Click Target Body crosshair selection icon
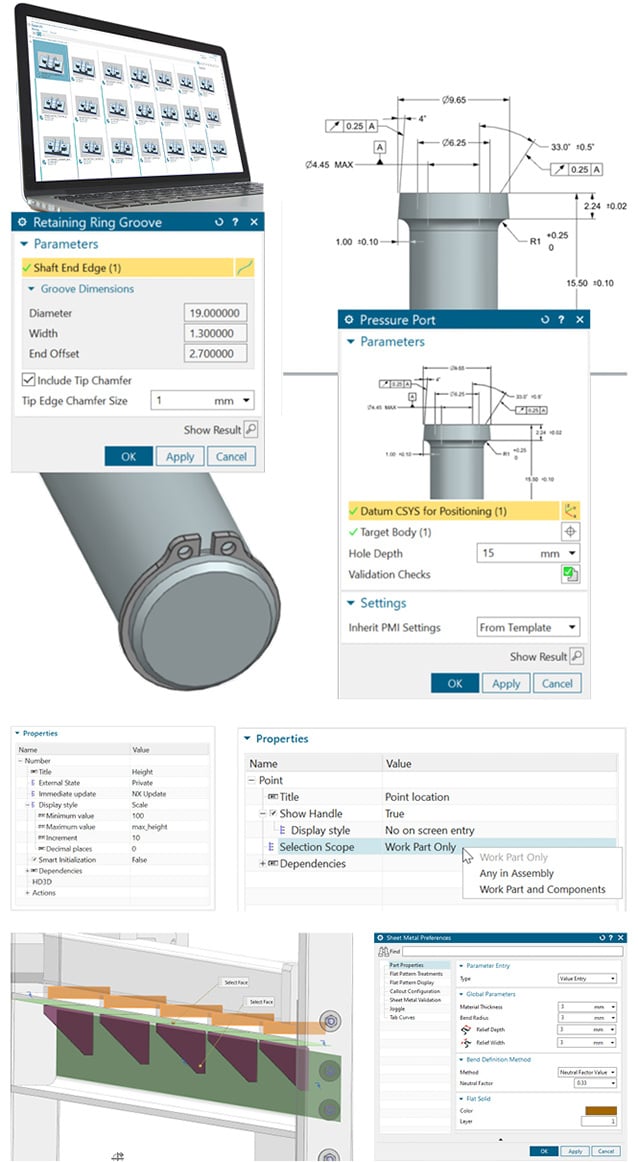This screenshot has height=1162, width=638. point(572,533)
